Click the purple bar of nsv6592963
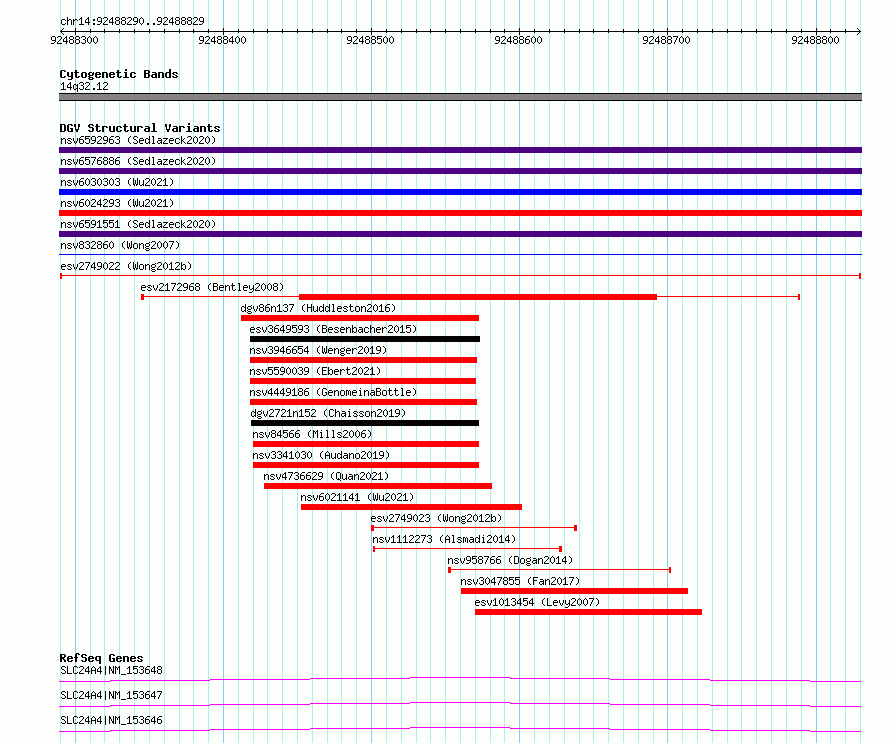 click(460, 150)
